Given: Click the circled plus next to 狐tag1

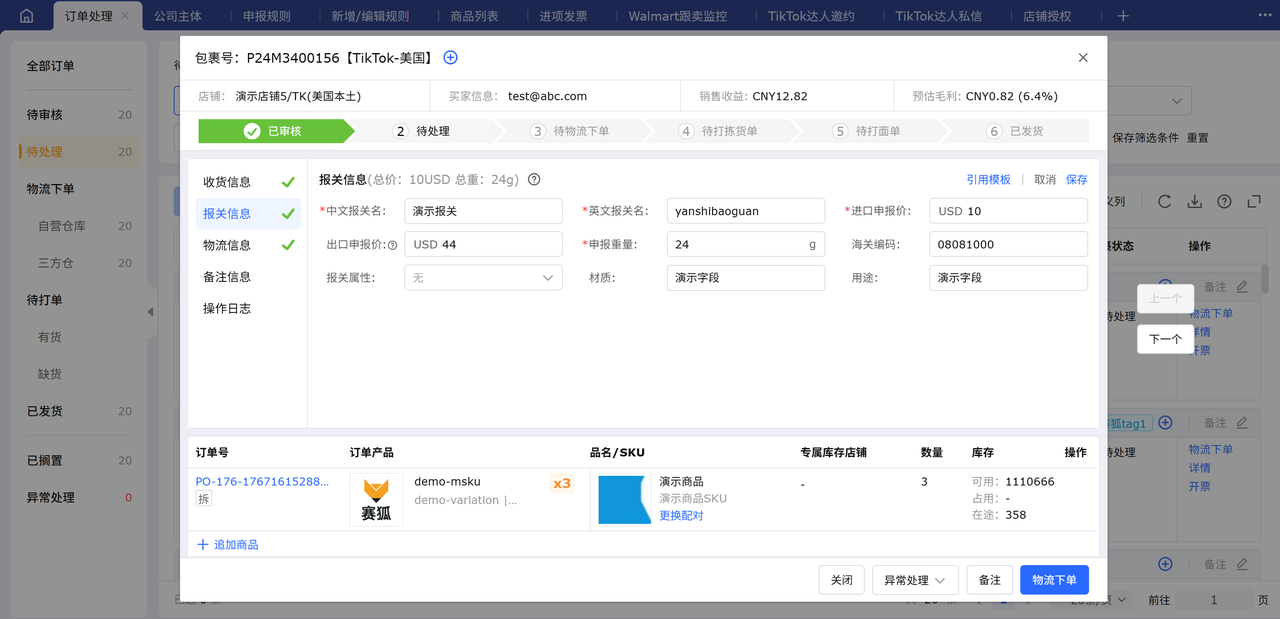Looking at the screenshot, I should (x=1165, y=424).
